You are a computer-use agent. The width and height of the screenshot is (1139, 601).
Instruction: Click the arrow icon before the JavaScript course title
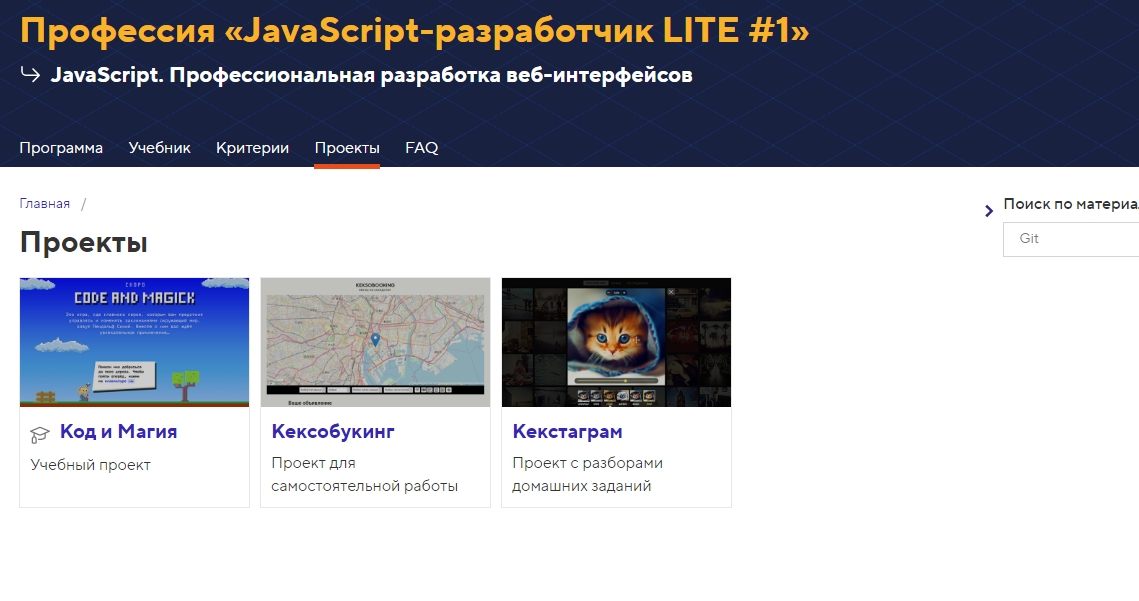coord(30,73)
